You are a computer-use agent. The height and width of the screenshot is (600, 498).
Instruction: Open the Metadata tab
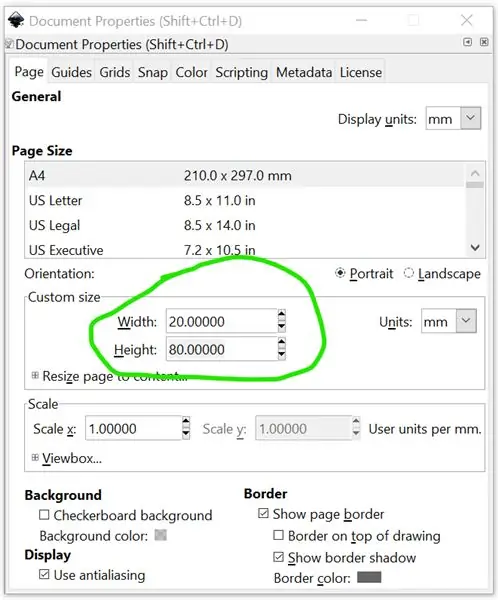(x=304, y=72)
